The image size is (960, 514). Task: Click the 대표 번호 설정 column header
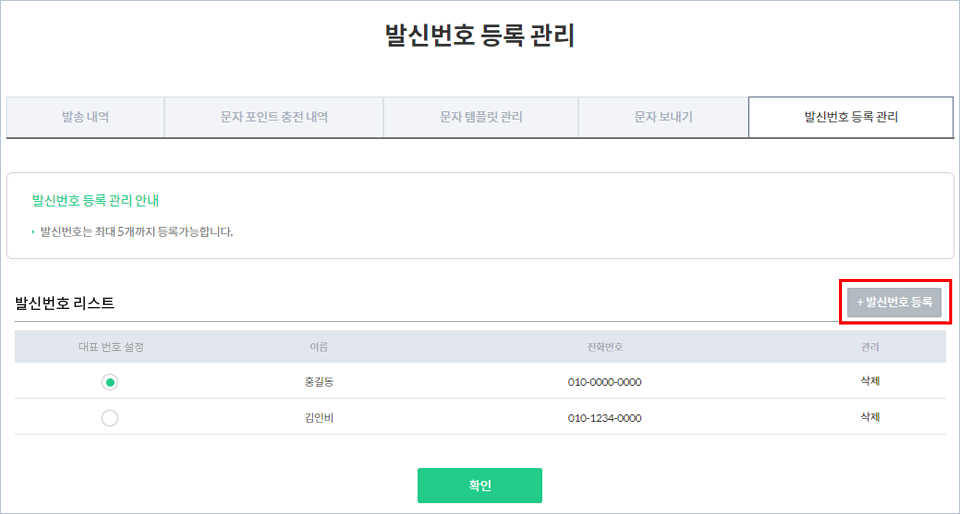pyautogui.click(x=111, y=347)
